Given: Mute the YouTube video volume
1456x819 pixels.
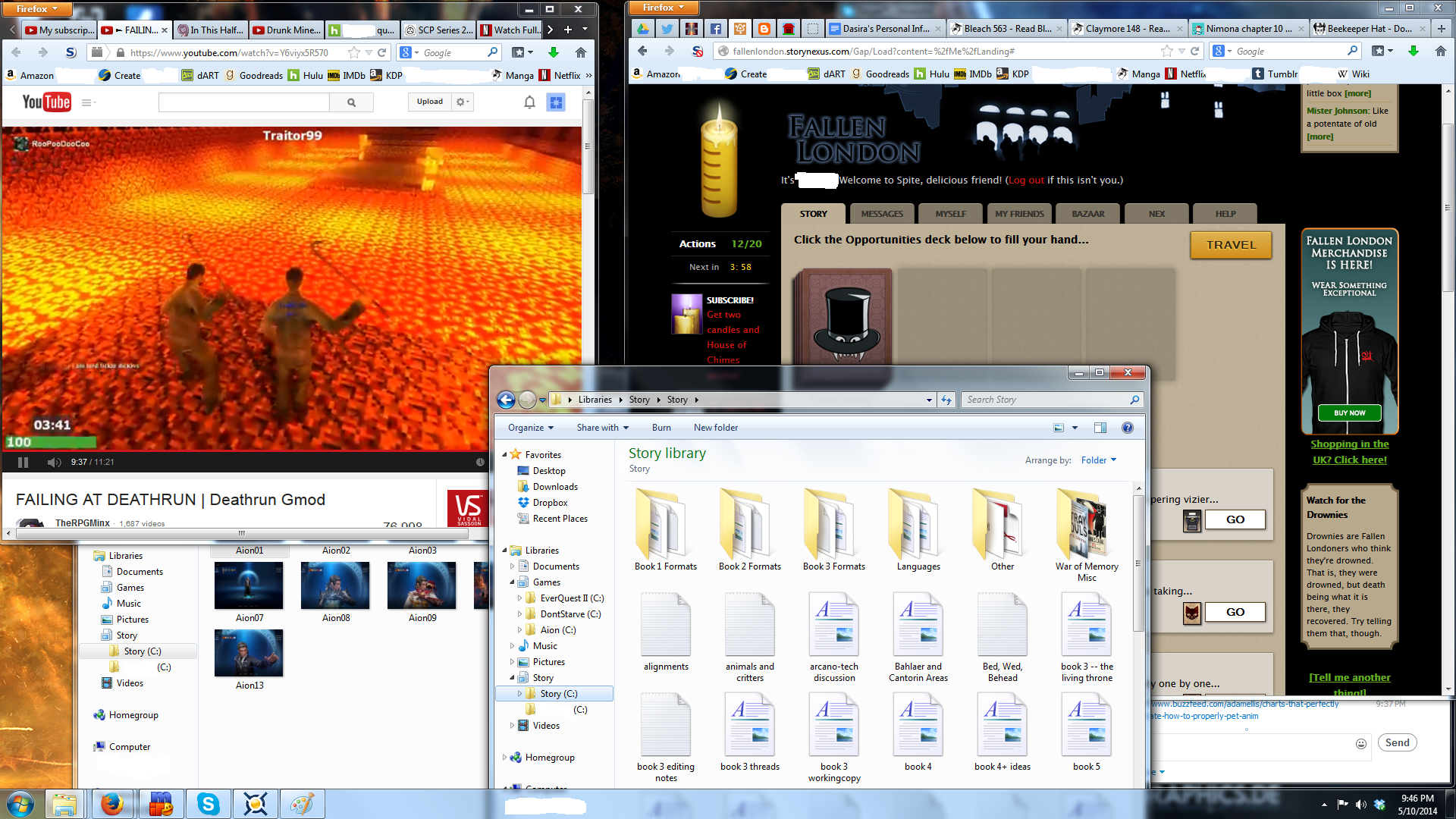Looking at the screenshot, I should click(54, 462).
